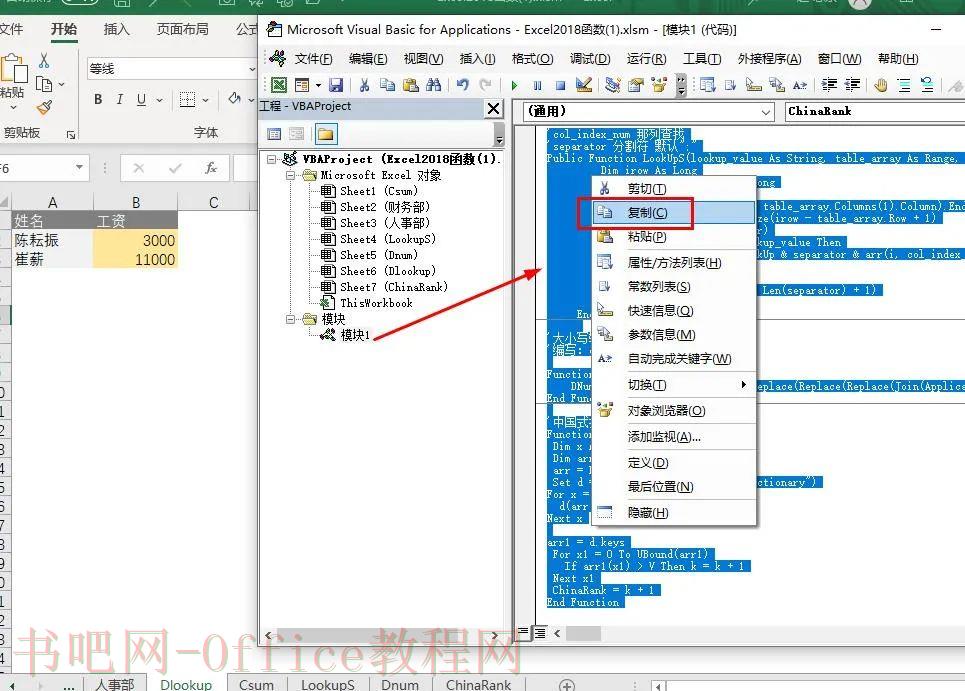Open the 调试(D) menu
Viewport: 965px width, 691px height.
tap(590, 58)
